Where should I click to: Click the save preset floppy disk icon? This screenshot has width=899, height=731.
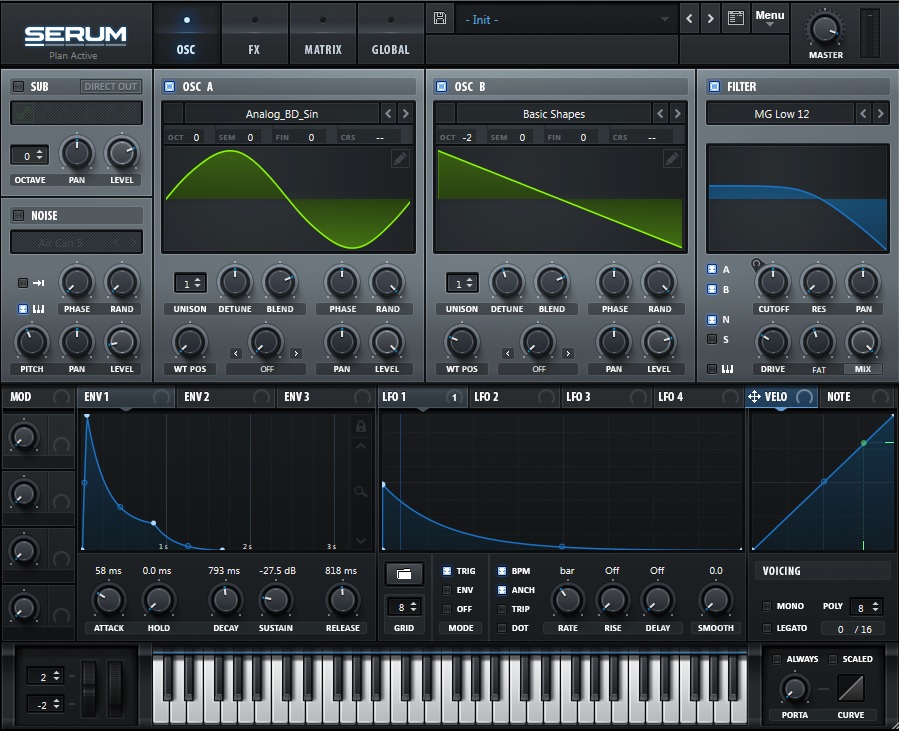[440, 18]
